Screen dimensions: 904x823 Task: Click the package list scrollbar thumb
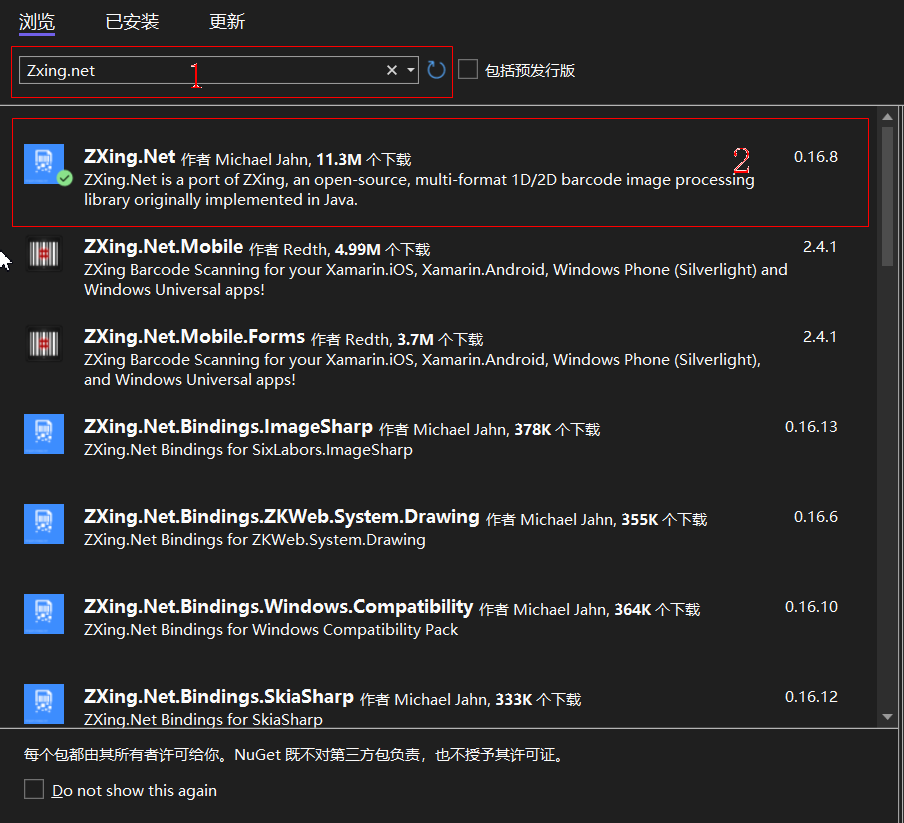pyautogui.click(x=887, y=197)
